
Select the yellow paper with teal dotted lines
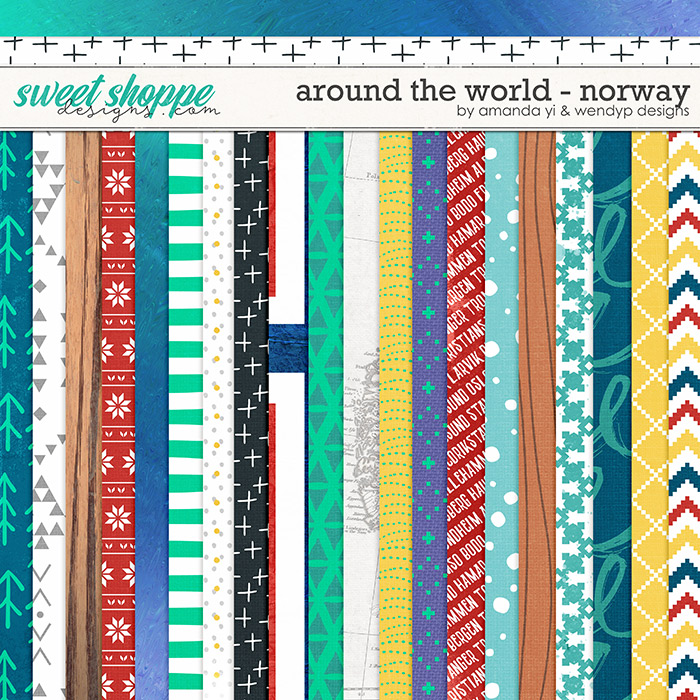tap(396, 416)
